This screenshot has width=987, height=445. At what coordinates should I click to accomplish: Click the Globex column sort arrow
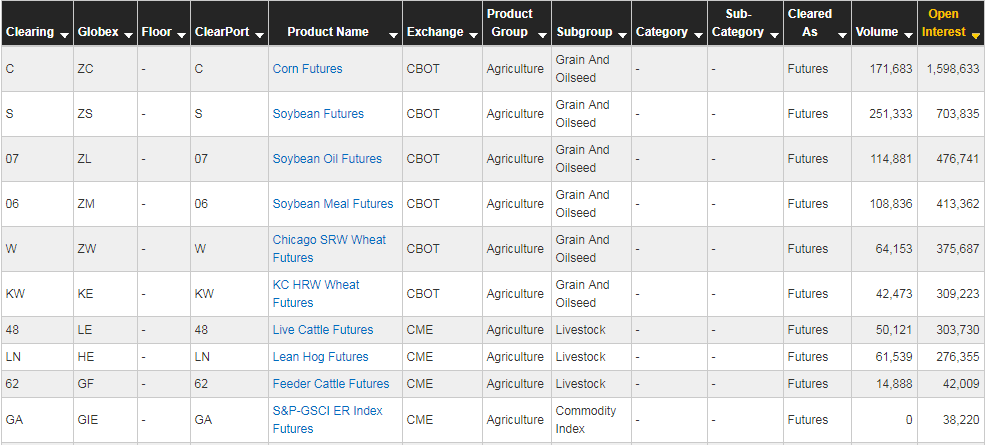coord(128,34)
